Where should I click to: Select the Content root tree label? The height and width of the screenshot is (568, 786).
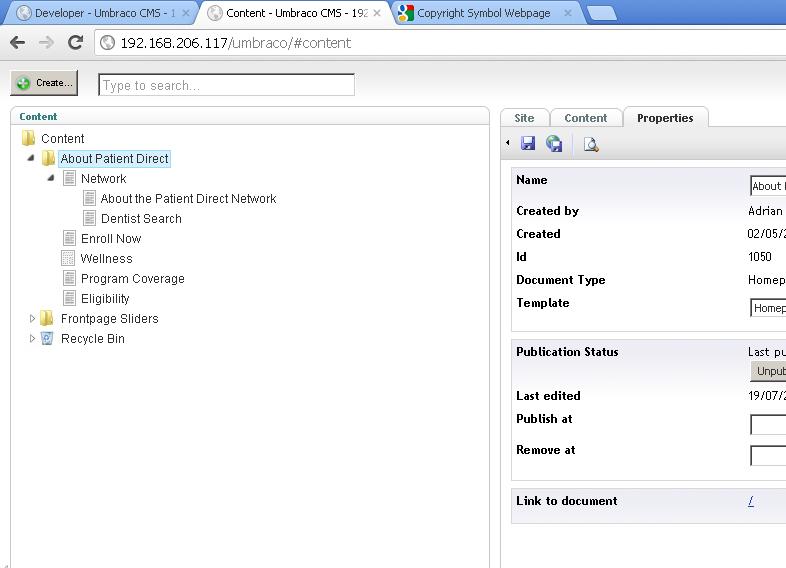pyautogui.click(x=63, y=138)
